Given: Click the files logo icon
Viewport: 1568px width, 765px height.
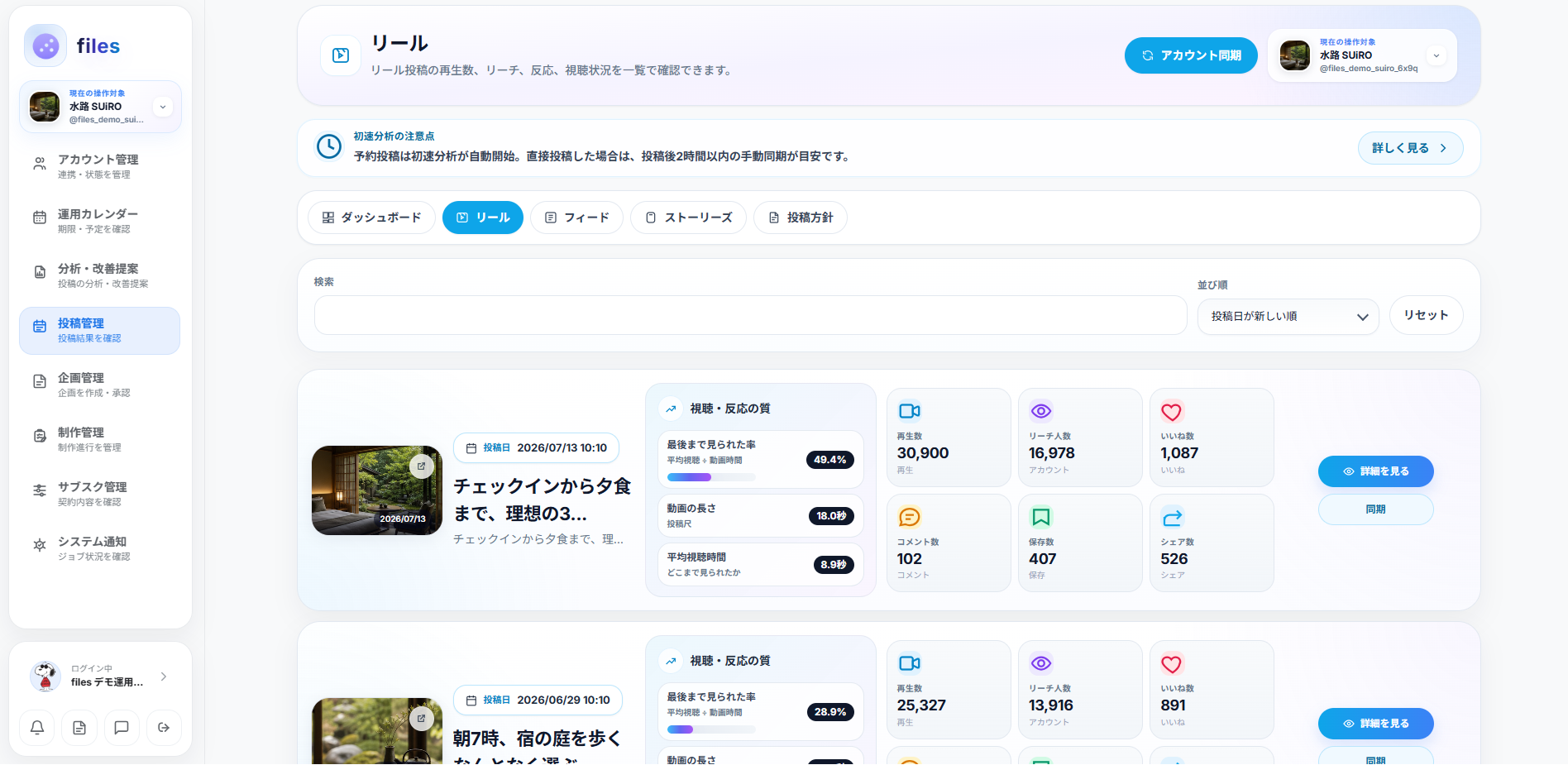Looking at the screenshot, I should 45,45.
